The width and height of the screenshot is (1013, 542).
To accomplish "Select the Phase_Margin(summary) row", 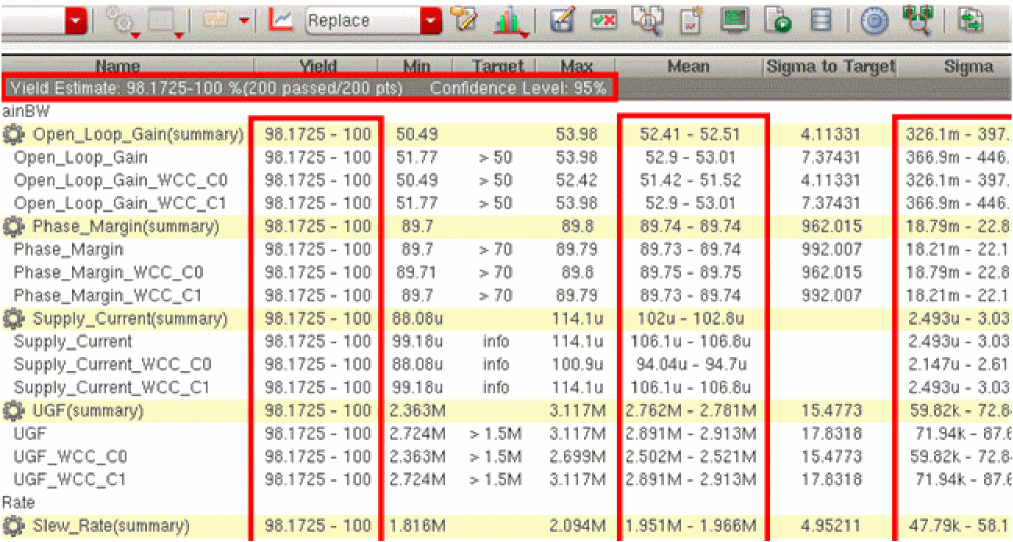I will [506, 227].
